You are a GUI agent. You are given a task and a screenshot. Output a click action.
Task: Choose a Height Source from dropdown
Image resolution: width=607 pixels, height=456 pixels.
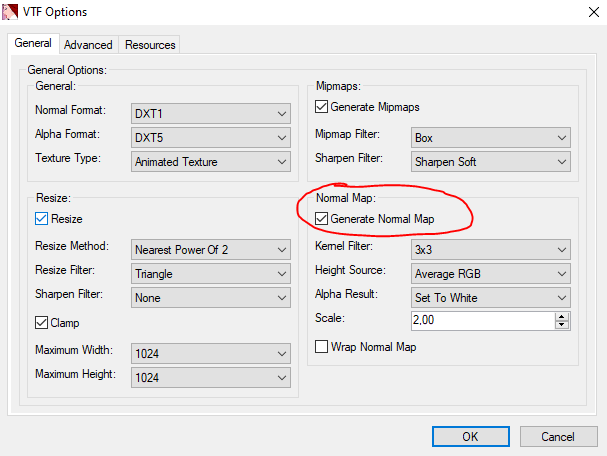[490, 273]
